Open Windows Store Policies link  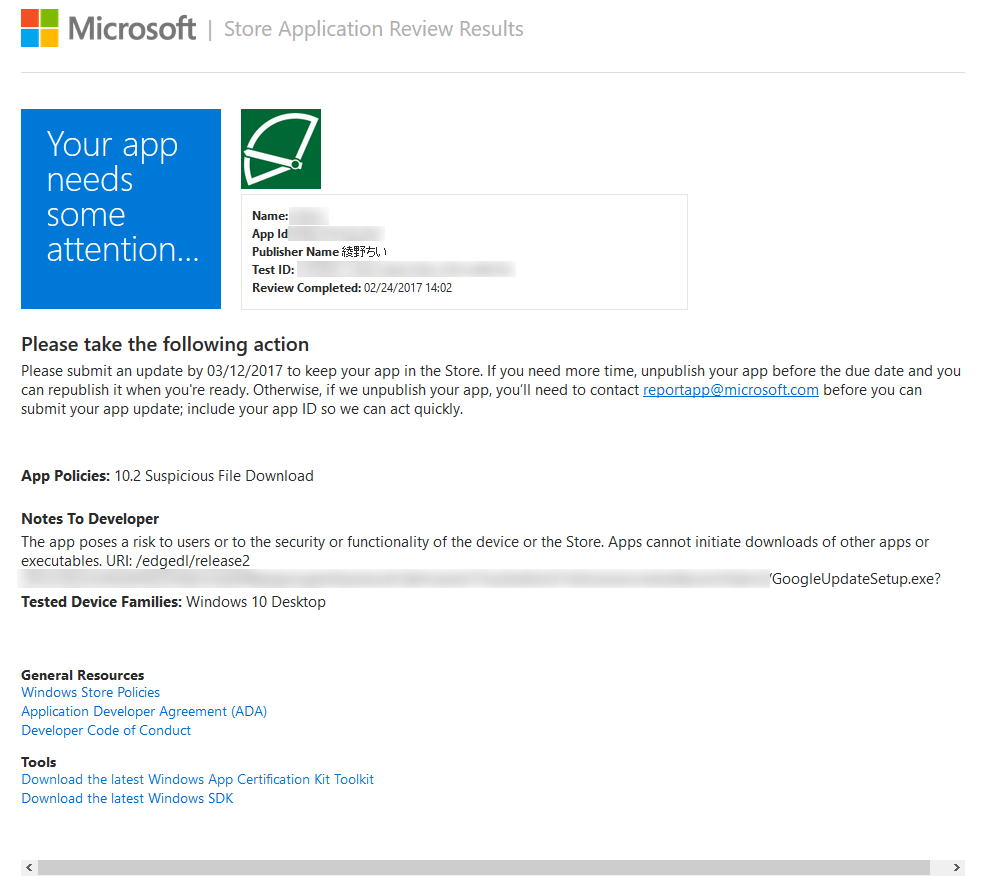(x=90, y=692)
